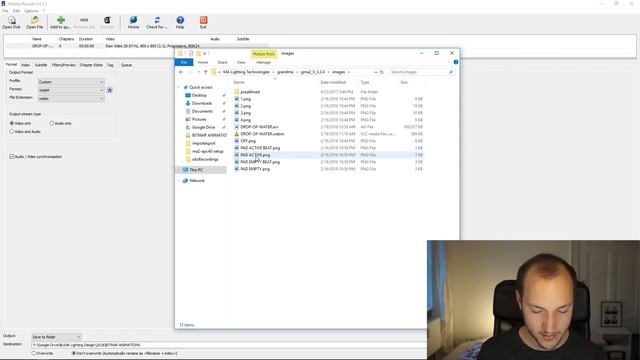Toggle Audio / Video synchronisation checkbox

click(12, 157)
